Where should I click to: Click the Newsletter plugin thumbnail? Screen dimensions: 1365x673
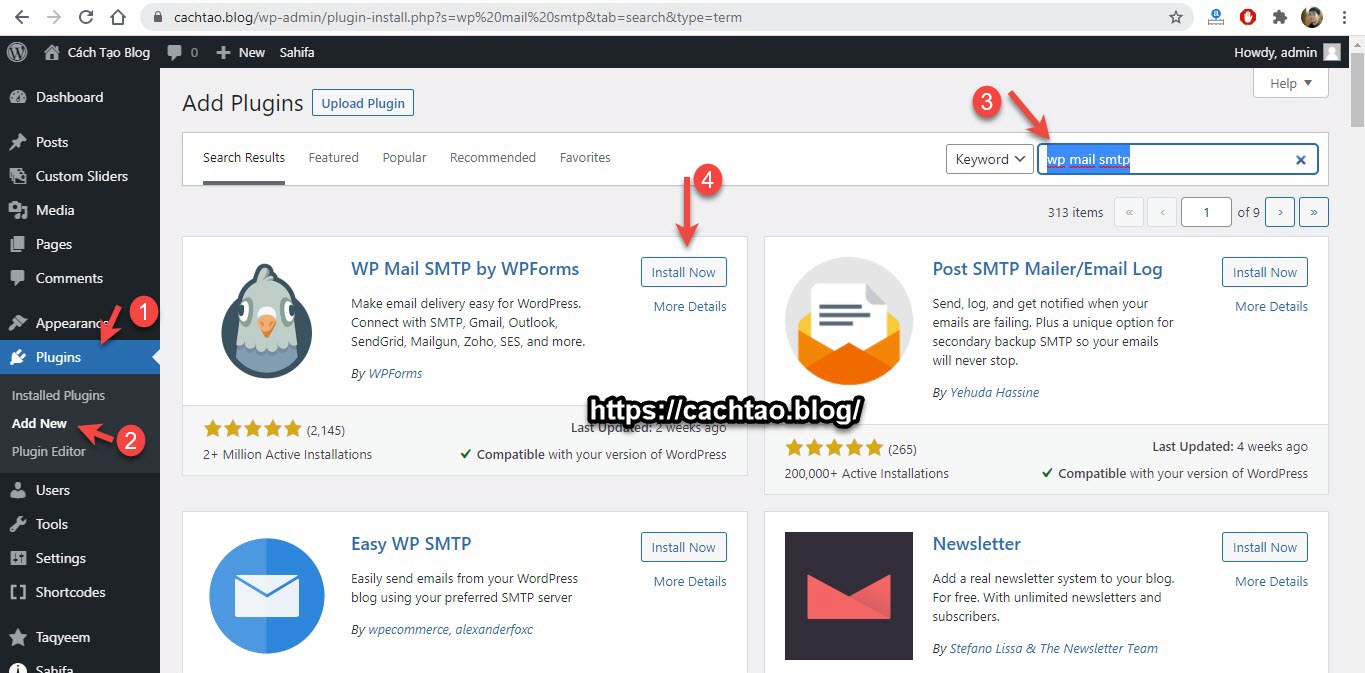click(x=848, y=596)
